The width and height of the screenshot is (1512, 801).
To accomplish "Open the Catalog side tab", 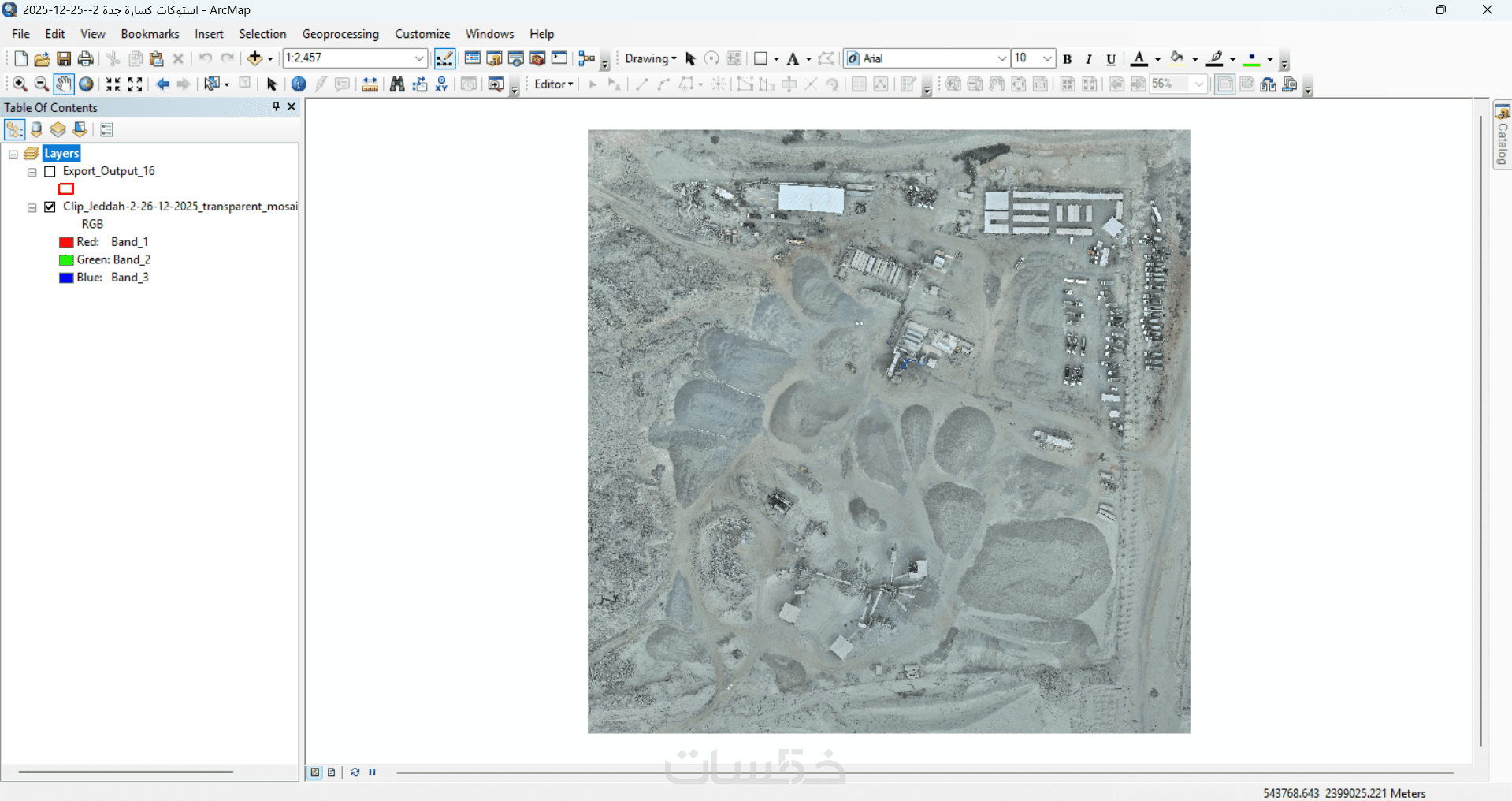I will (1503, 135).
